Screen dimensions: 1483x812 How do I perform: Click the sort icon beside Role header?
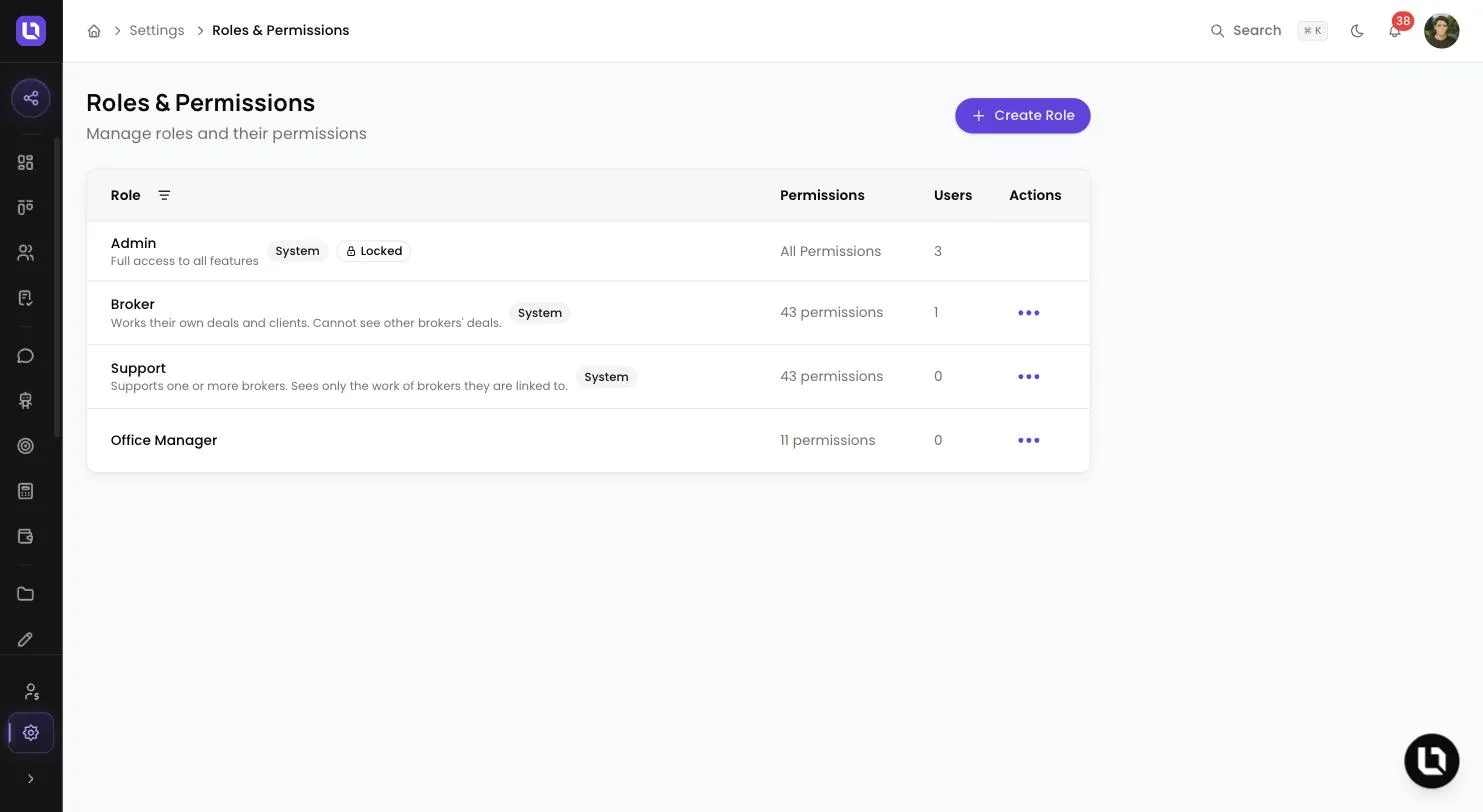click(x=164, y=195)
